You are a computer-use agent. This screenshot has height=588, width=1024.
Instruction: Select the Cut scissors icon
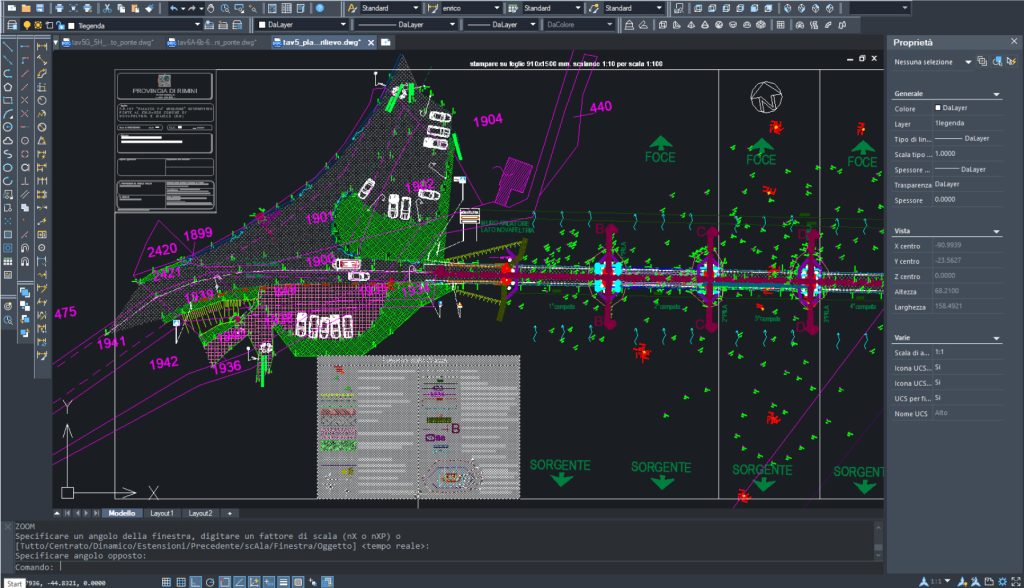[x=107, y=8]
